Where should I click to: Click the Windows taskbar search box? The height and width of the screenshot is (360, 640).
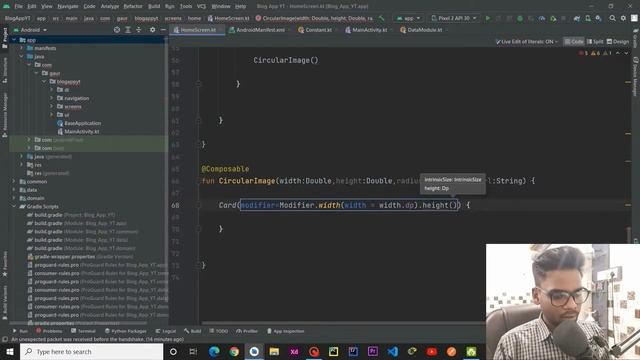coord(91,351)
